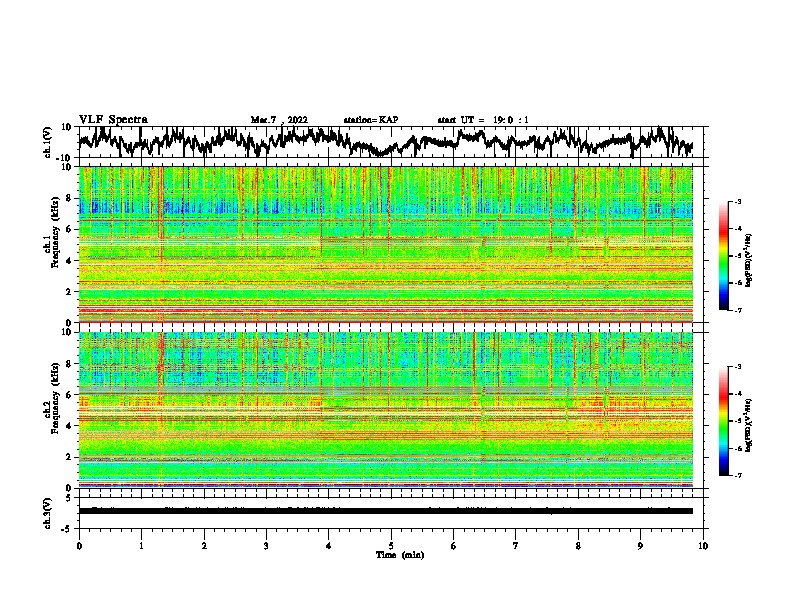Click the "ch.3(V)" axis label
This screenshot has width=792, height=612.
48,513
